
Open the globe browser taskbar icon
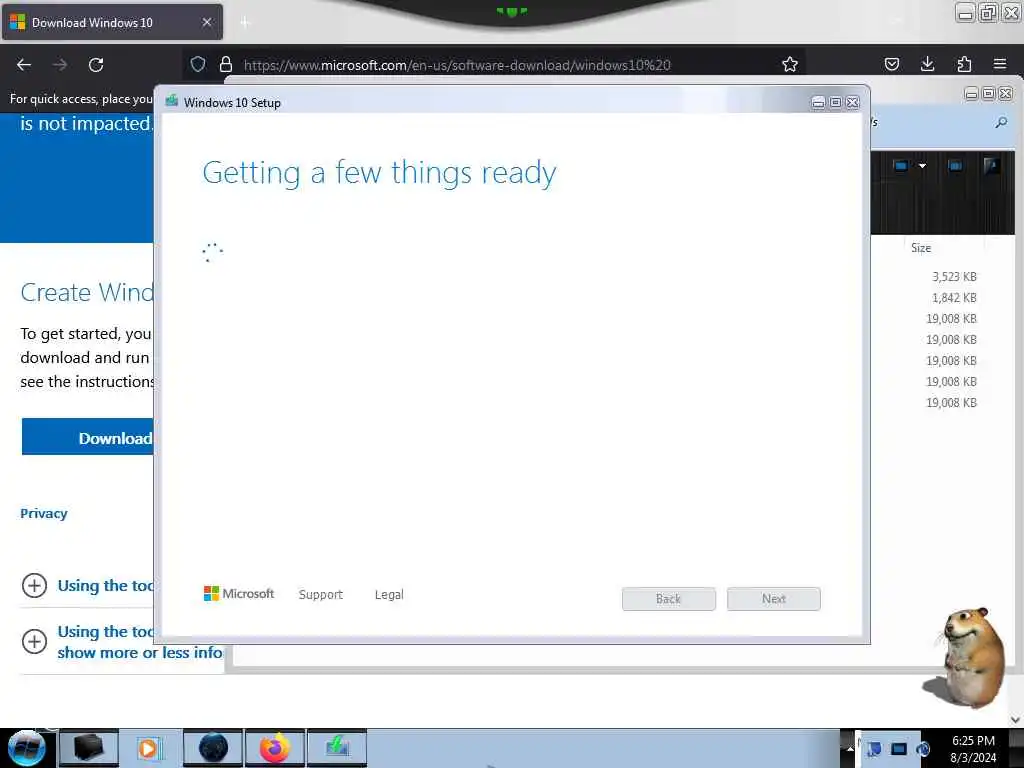(x=213, y=748)
